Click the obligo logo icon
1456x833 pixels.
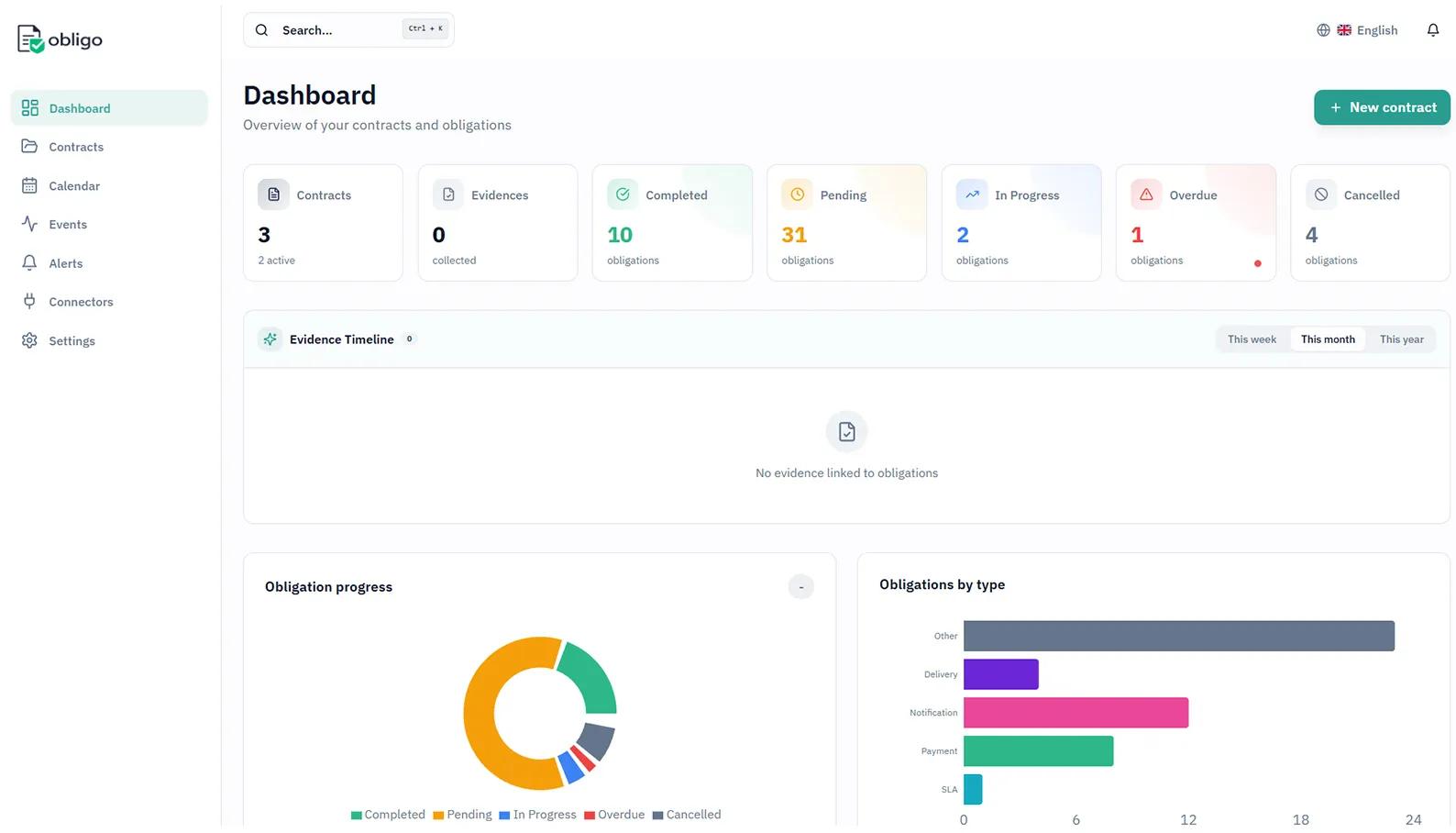tap(30, 39)
